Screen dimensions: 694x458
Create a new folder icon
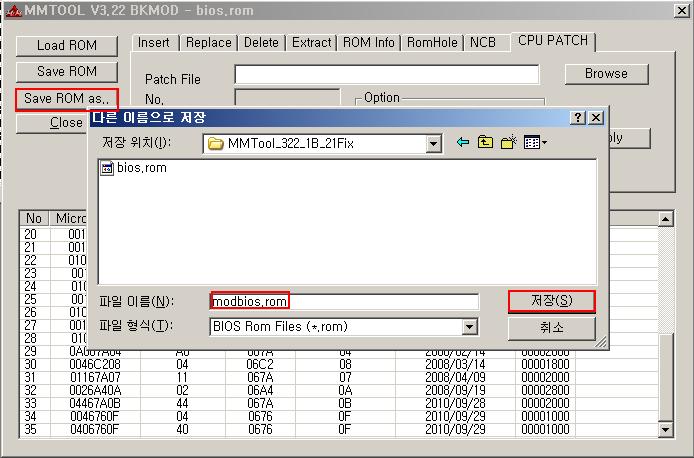point(509,142)
